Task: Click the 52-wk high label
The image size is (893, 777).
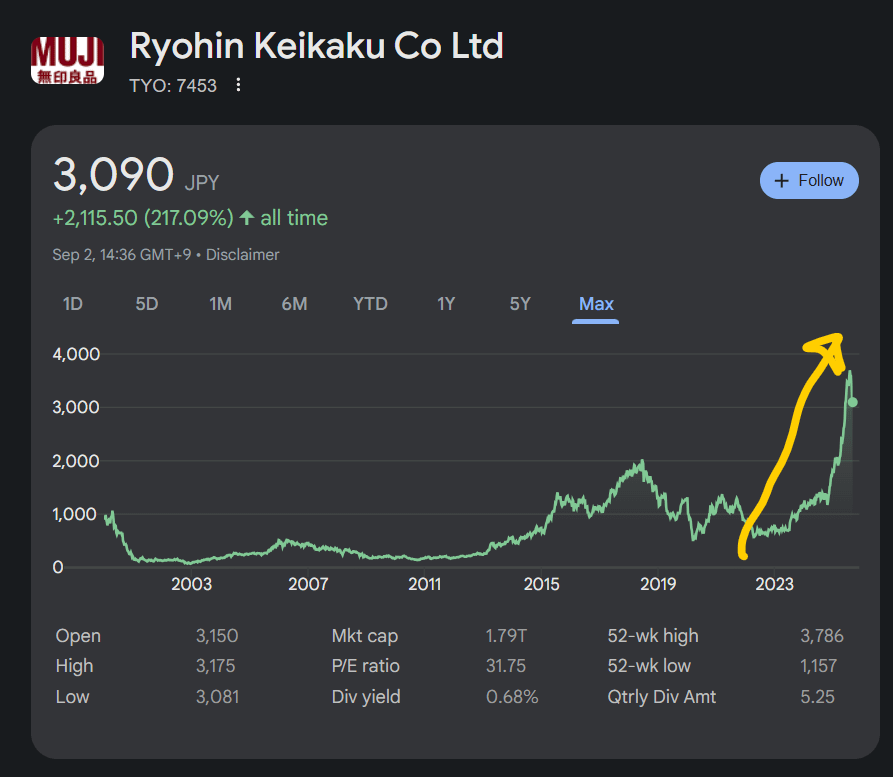Action: (x=653, y=636)
